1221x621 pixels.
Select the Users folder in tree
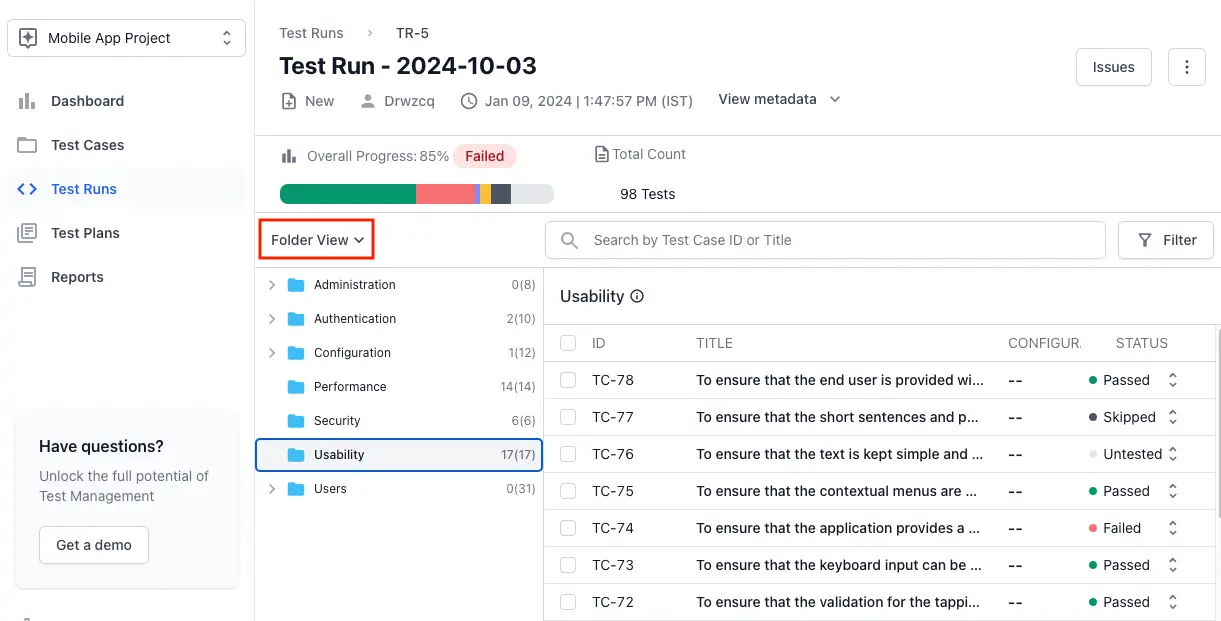pos(330,489)
